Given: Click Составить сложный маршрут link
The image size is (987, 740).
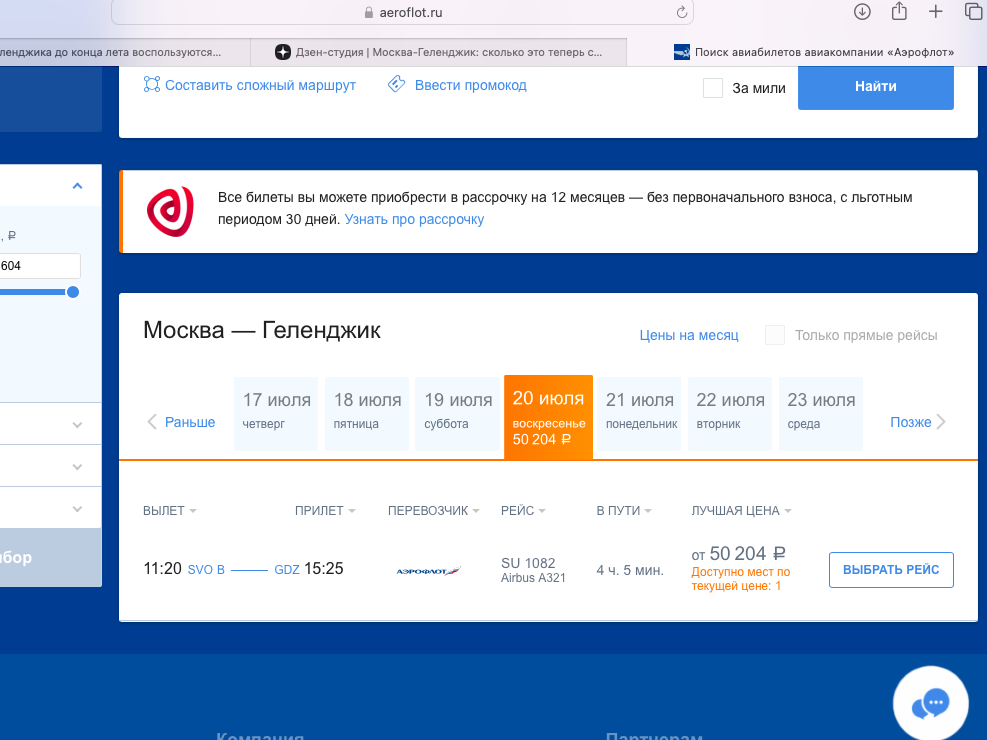Looking at the screenshot, I should [x=260, y=85].
